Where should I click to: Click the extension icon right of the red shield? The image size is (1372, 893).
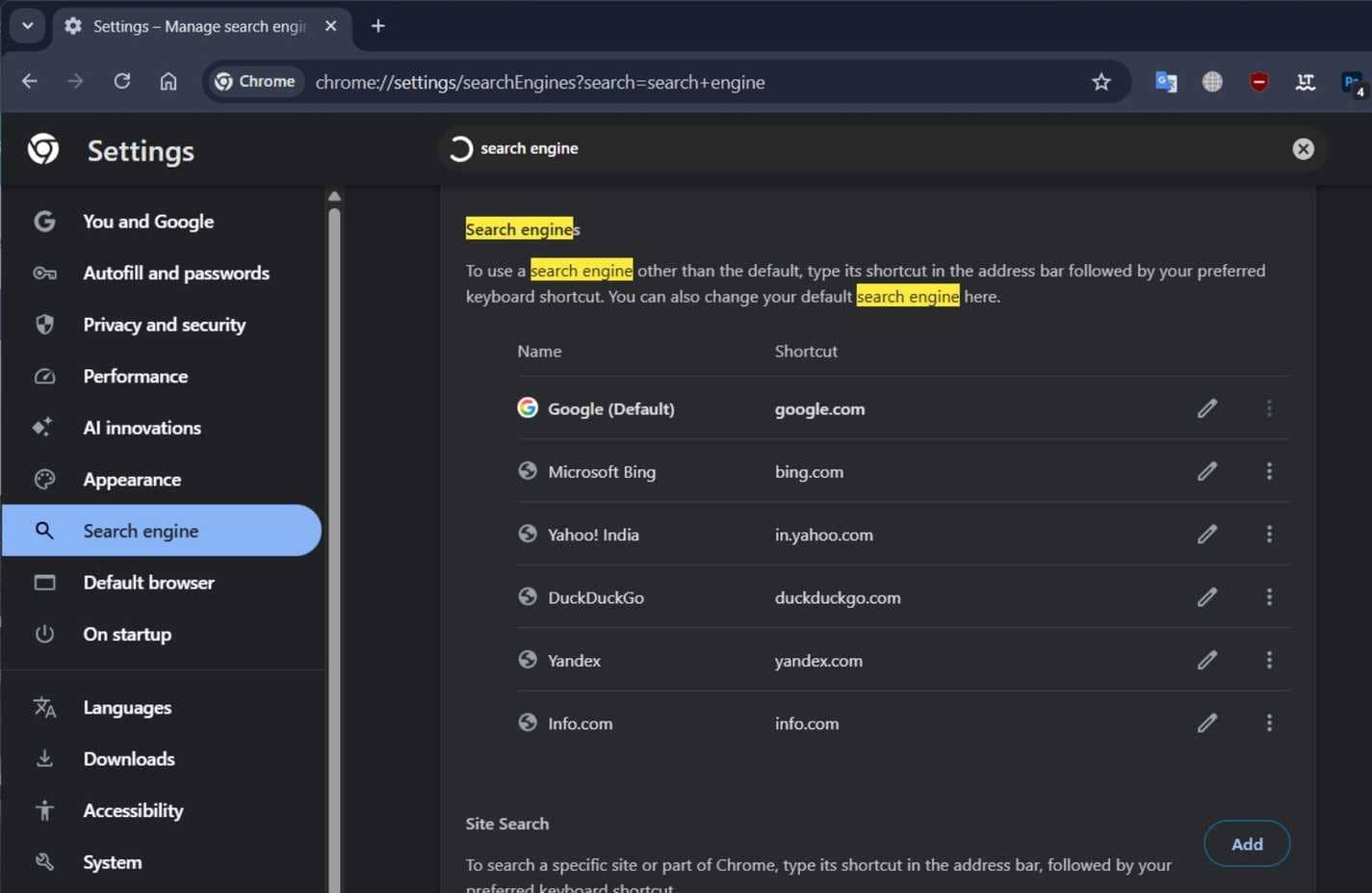(1306, 82)
